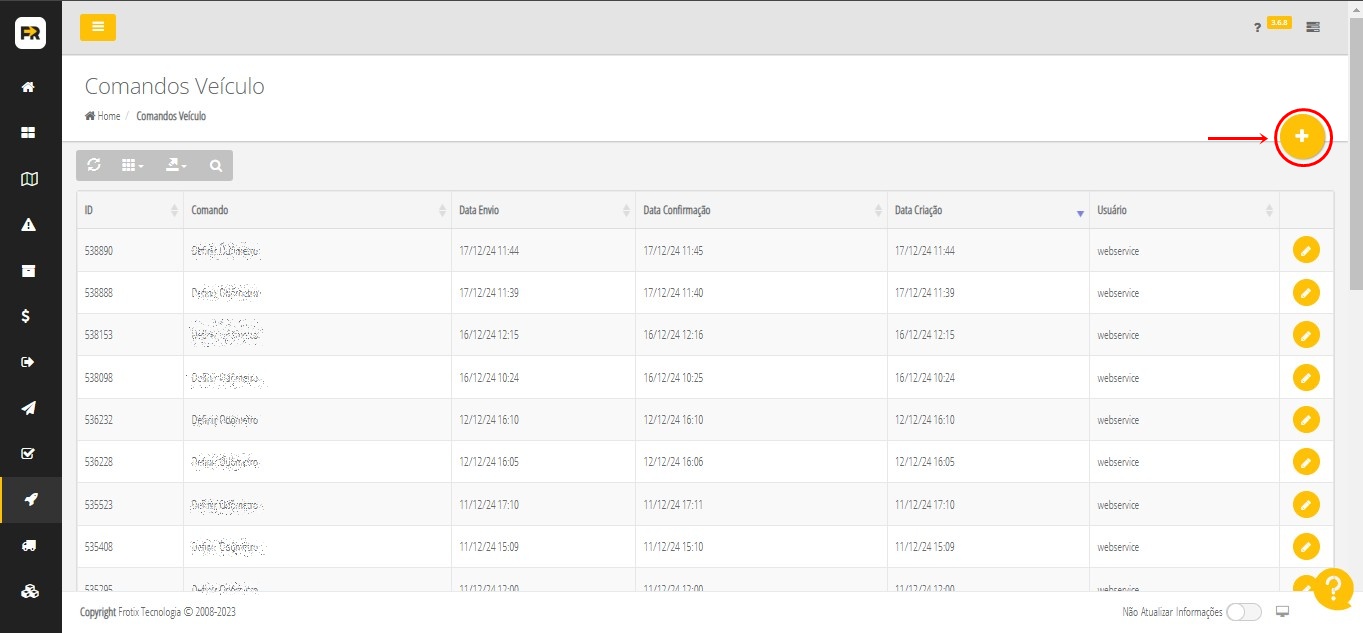This screenshot has height=633, width=1363.
Task: Click the refresh icon in the table toolbar
Action: 94,165
